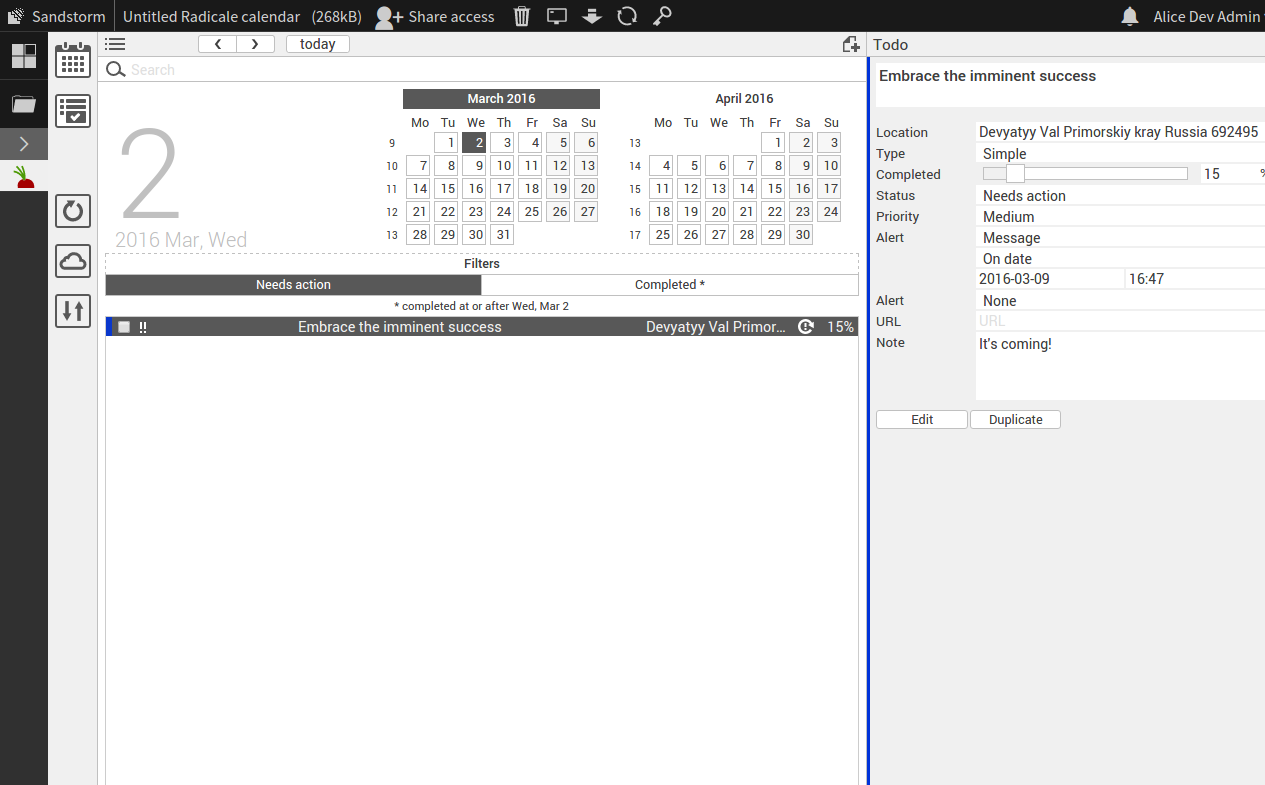Jump to today
The image size is (1265, 785).
(318, 44)
